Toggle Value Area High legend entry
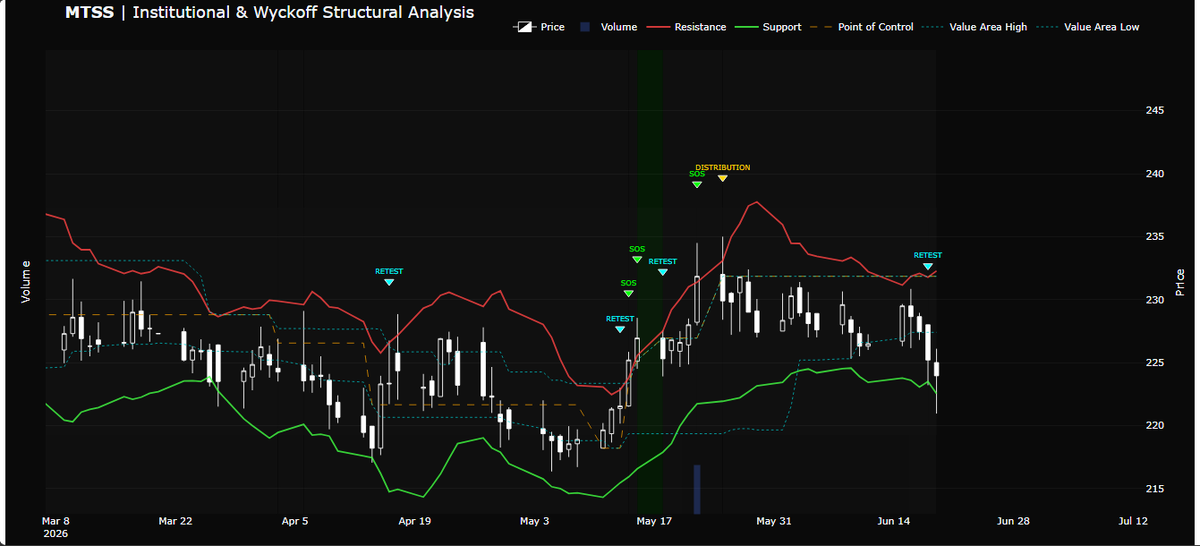This screenshot has width=1200, height=546. (975, 27)
